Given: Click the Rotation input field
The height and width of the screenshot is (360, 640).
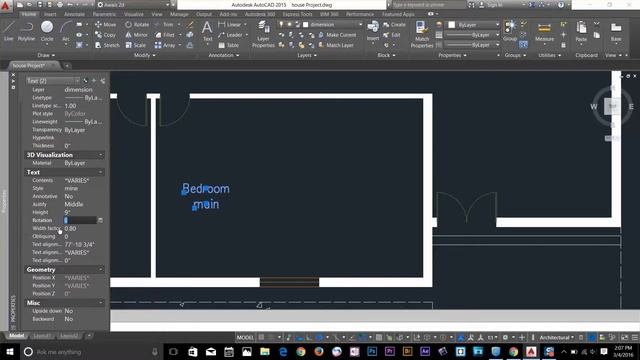Looking at the screenshot, I should 80,220.
